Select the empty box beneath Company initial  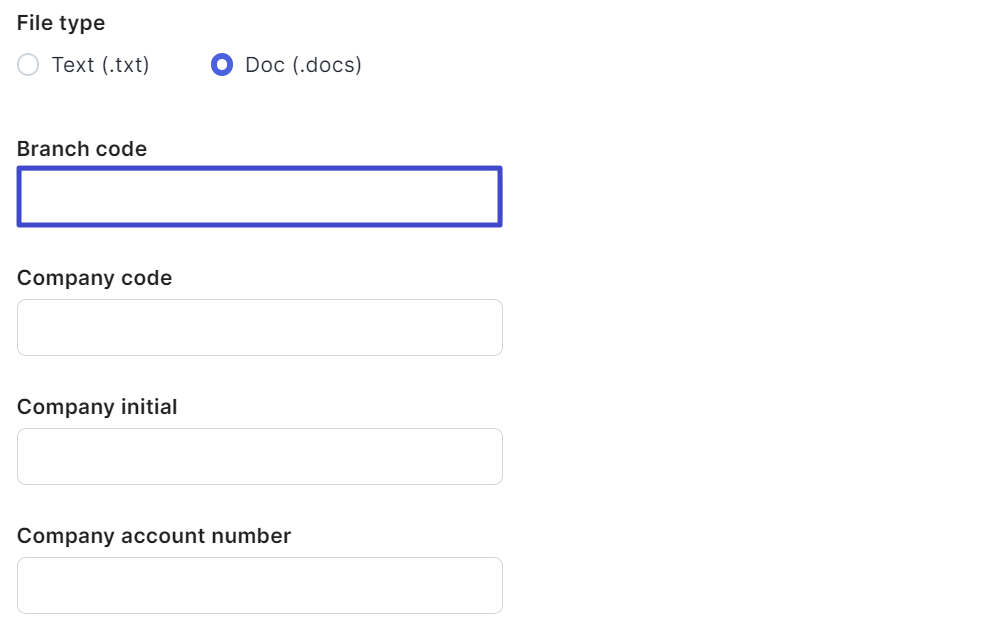(259, 456)
